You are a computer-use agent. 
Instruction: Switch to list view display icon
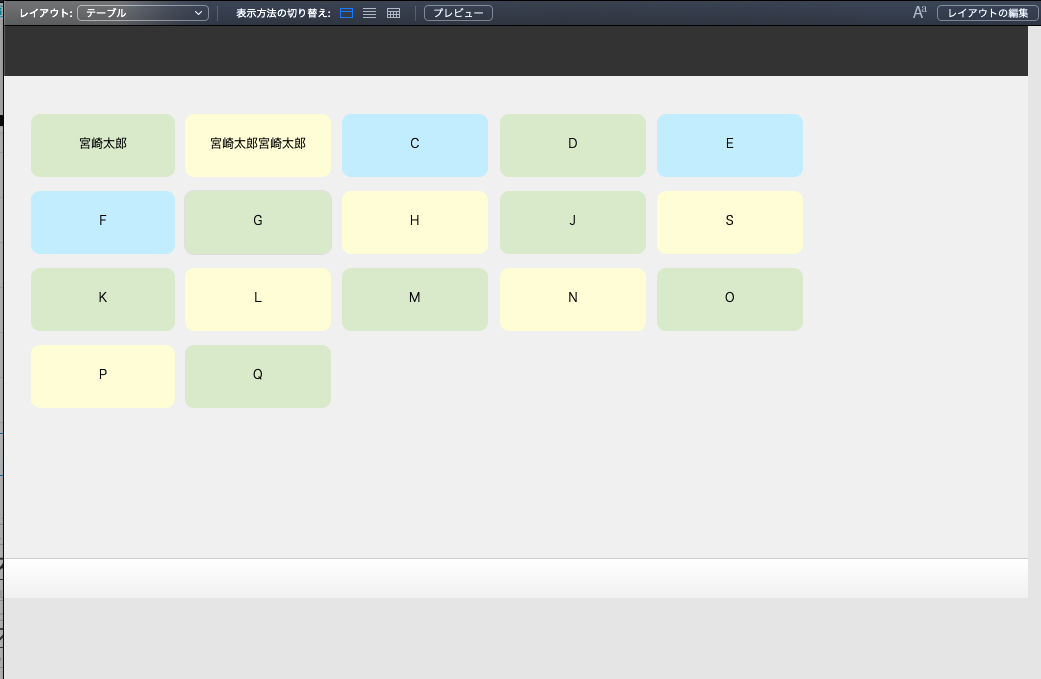pos(369,13)
